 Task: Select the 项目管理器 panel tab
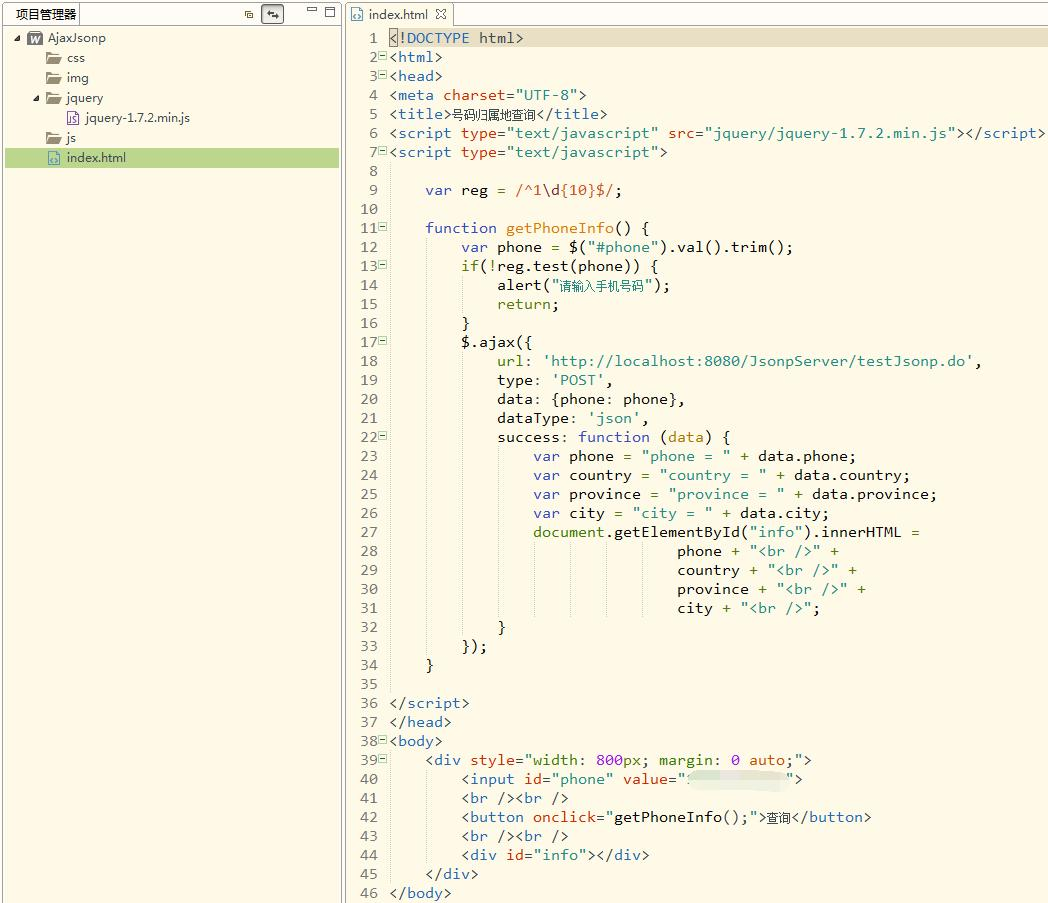(45, 14)
